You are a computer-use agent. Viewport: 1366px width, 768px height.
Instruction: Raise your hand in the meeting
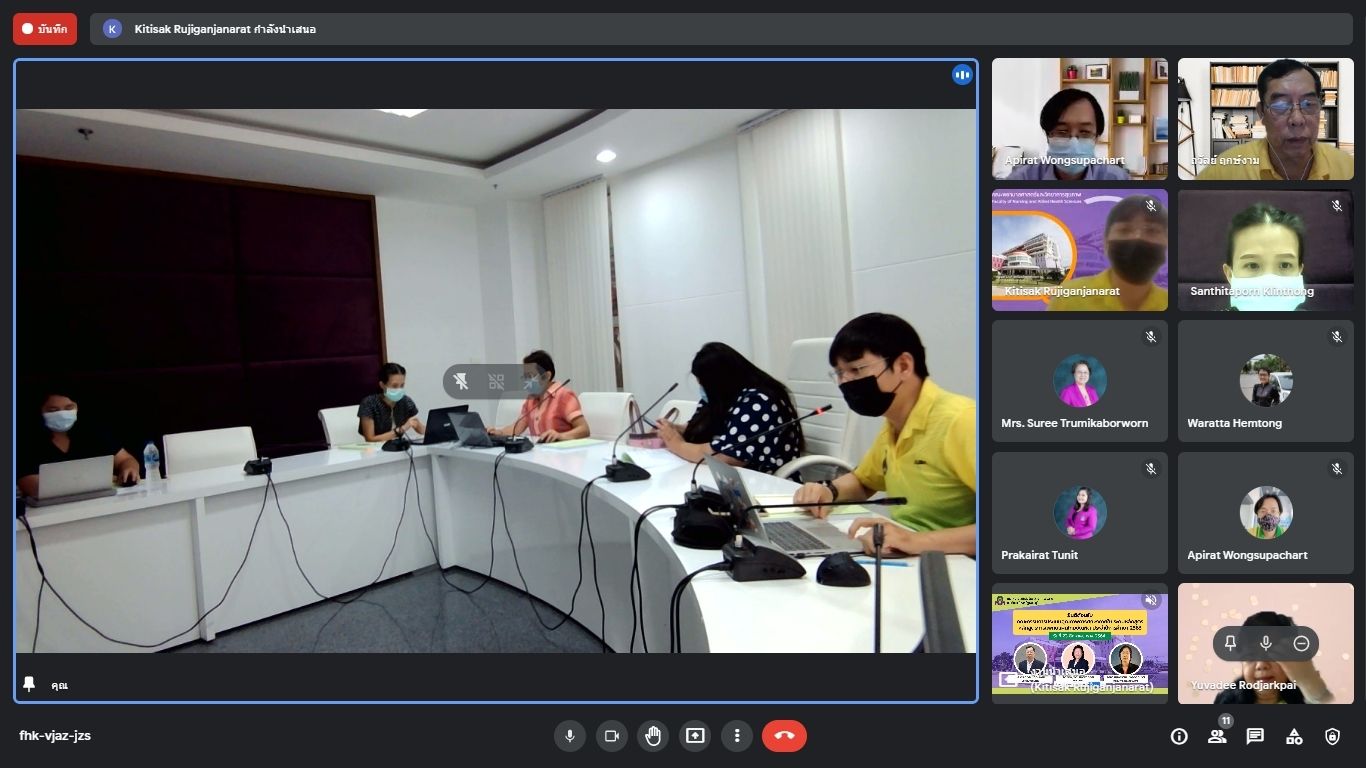click(653, 736)
